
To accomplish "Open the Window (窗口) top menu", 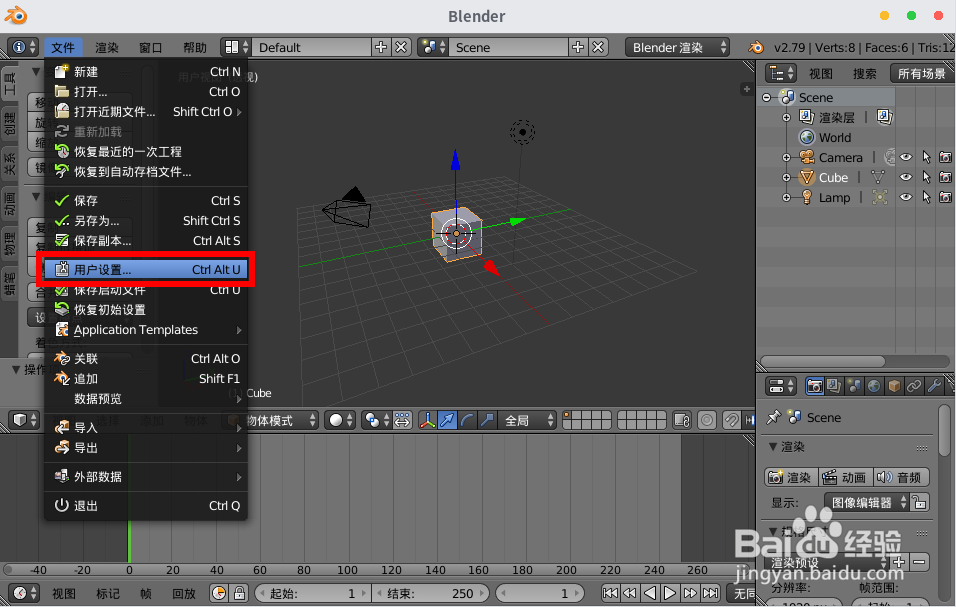I will (151, 48).
